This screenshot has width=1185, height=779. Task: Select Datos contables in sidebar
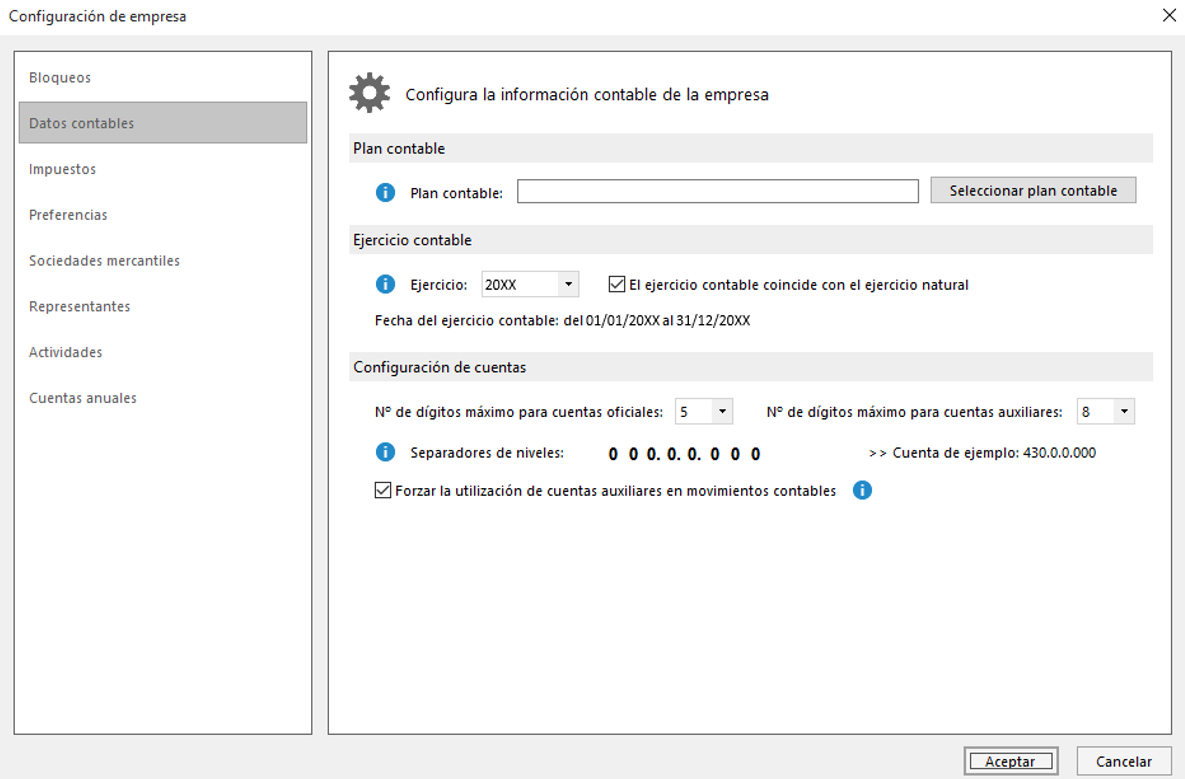[162, 122]
